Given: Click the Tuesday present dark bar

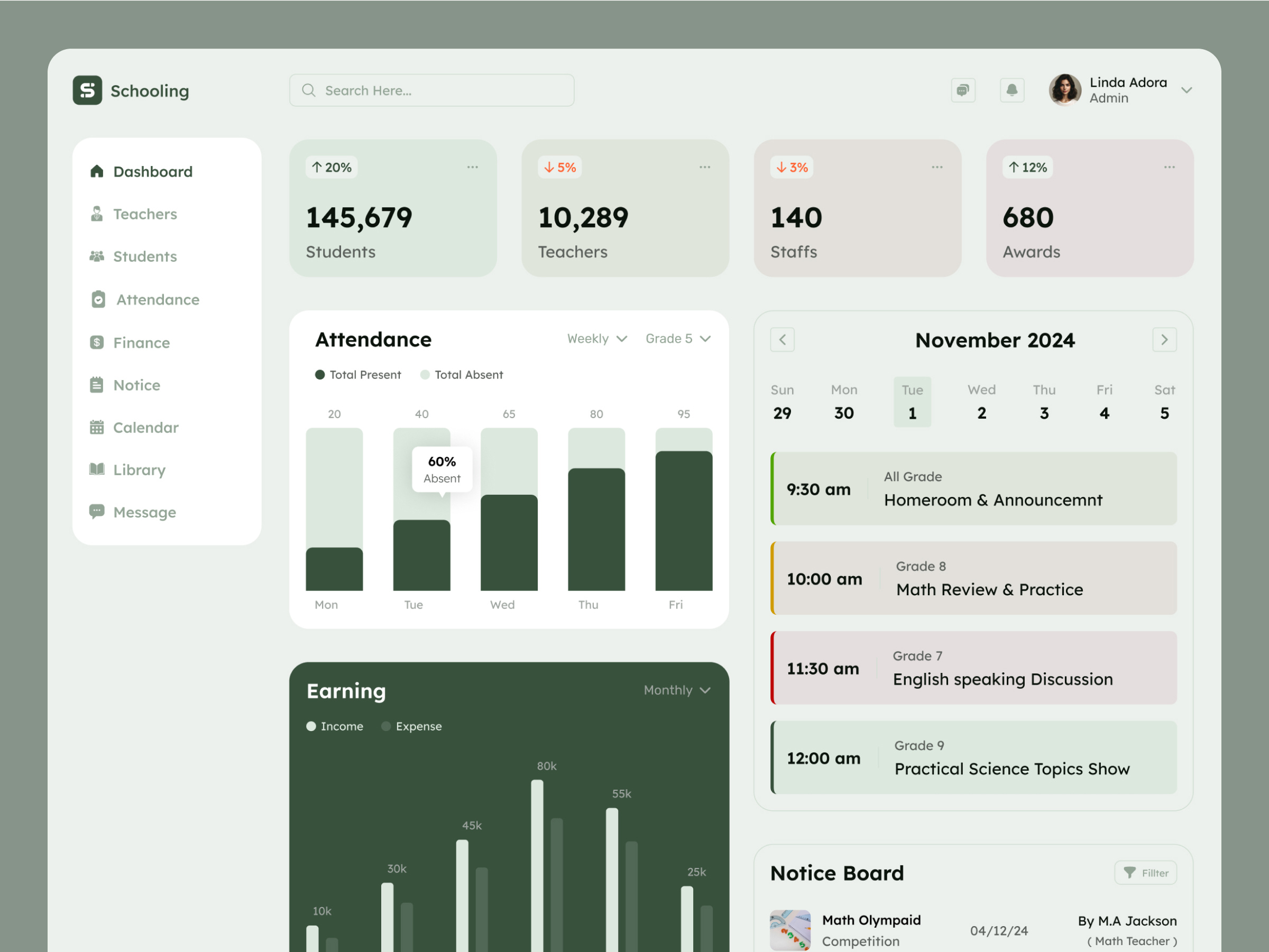Looking at the screenshot, I should pos(421,555).
